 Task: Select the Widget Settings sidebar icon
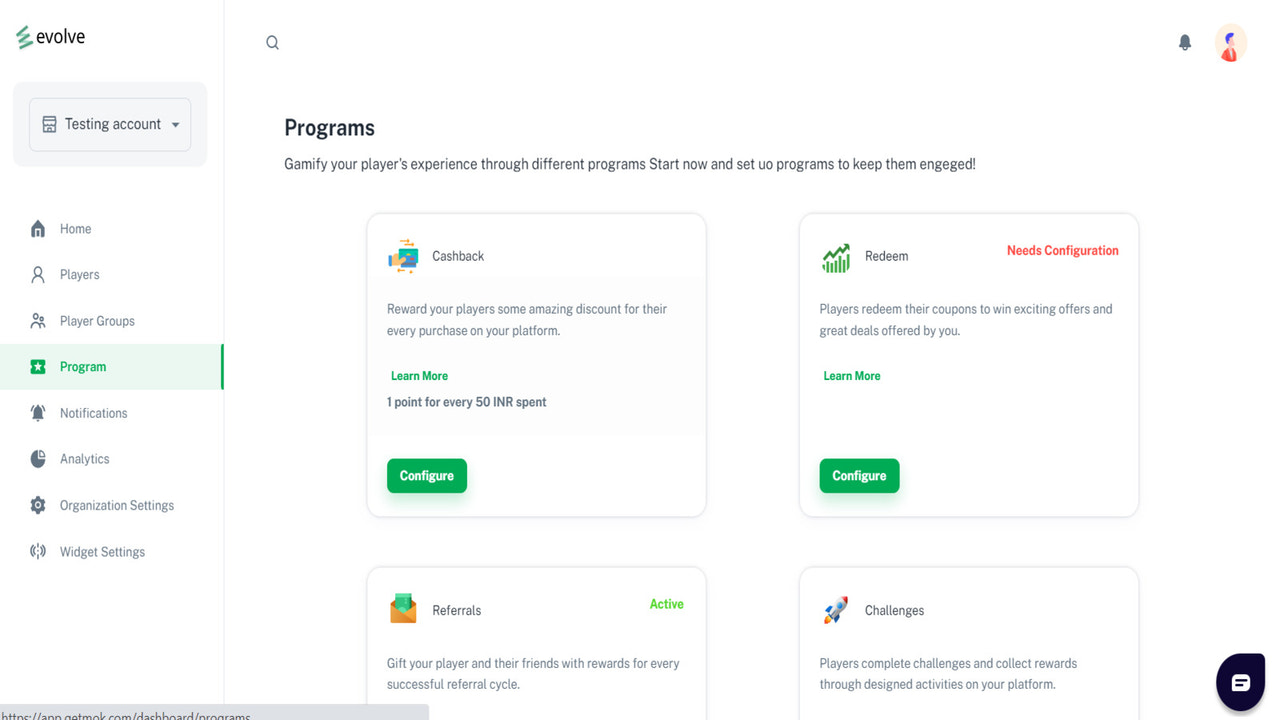tap(37, 551)
